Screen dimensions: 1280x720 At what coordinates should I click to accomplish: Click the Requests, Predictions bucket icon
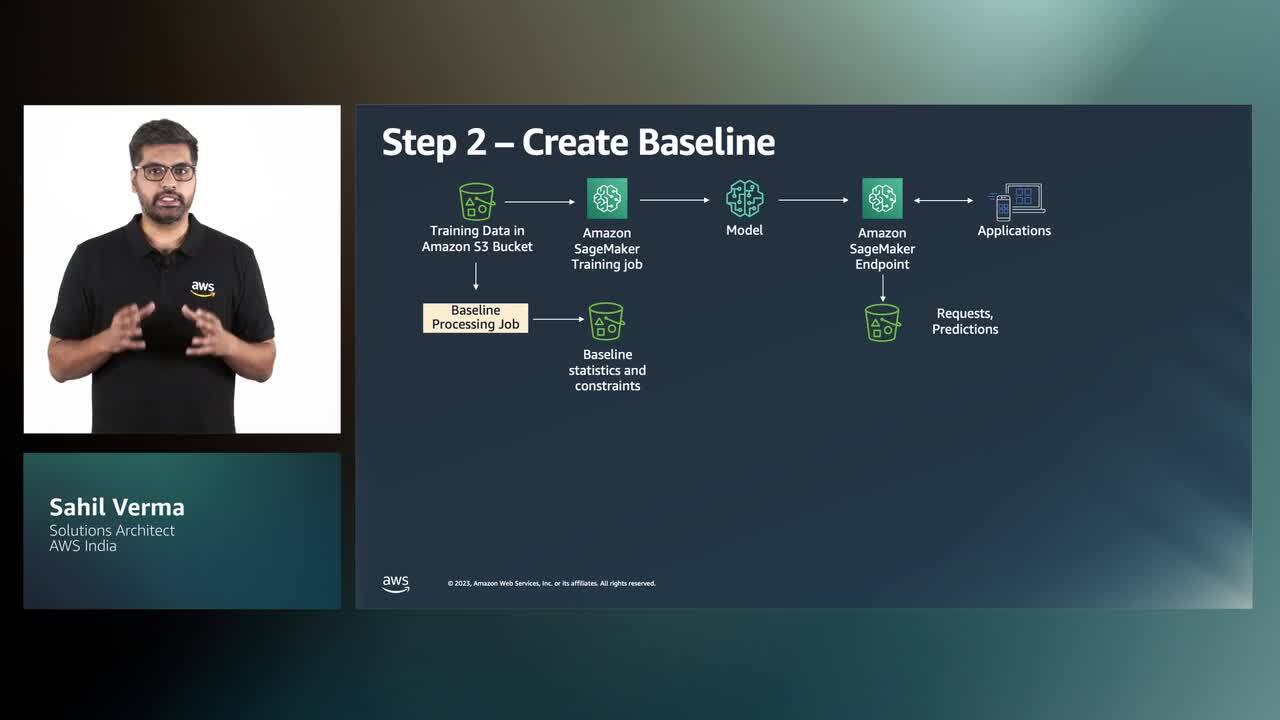(x=882, y=323)
